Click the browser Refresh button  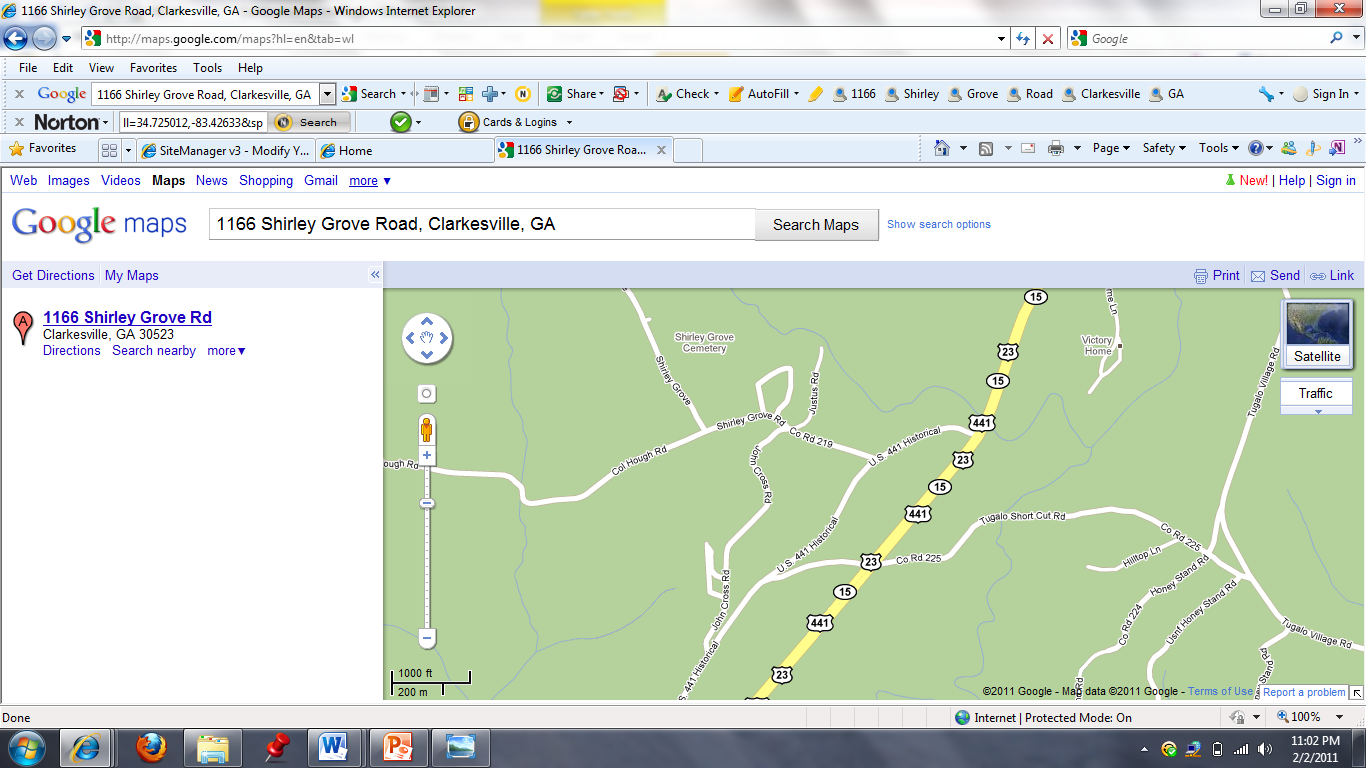click(x=1022, y=39)
